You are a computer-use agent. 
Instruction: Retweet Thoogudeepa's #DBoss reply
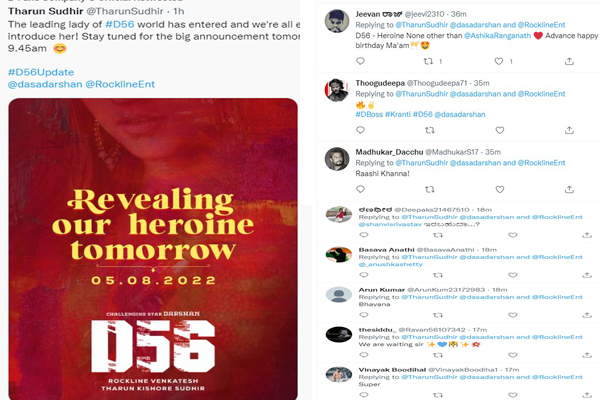(430, 130)
